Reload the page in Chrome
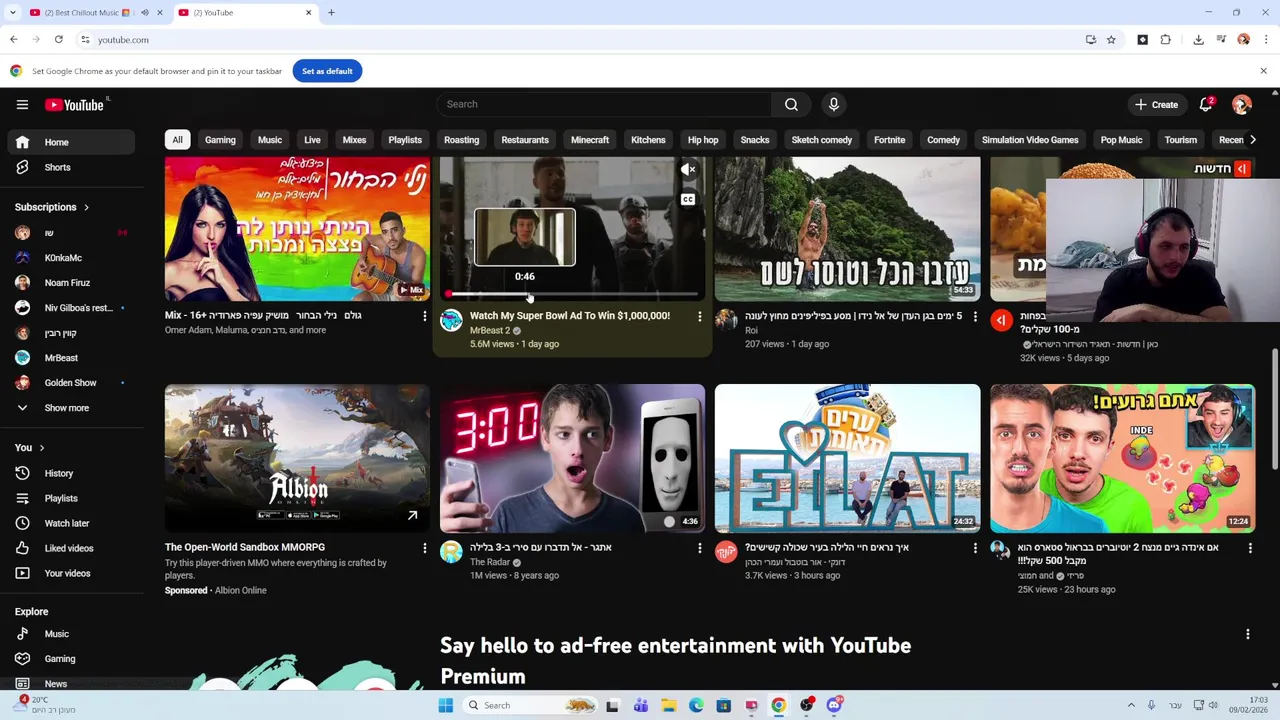 point(59,40)
